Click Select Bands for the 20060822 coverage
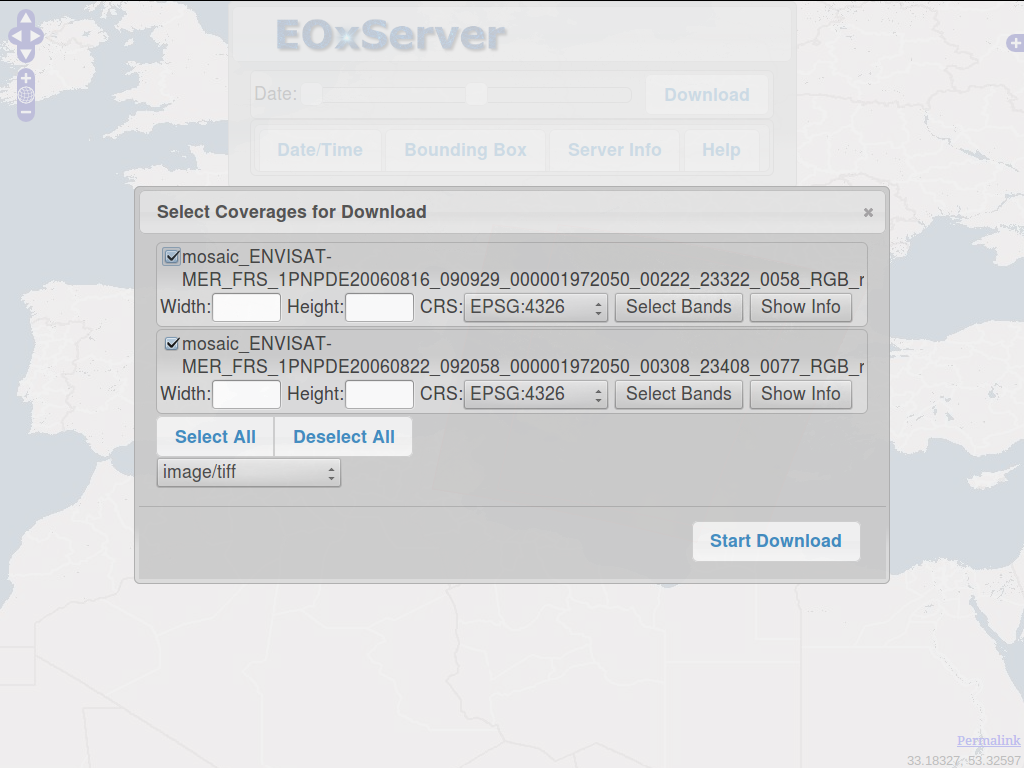 click(679, 394)
